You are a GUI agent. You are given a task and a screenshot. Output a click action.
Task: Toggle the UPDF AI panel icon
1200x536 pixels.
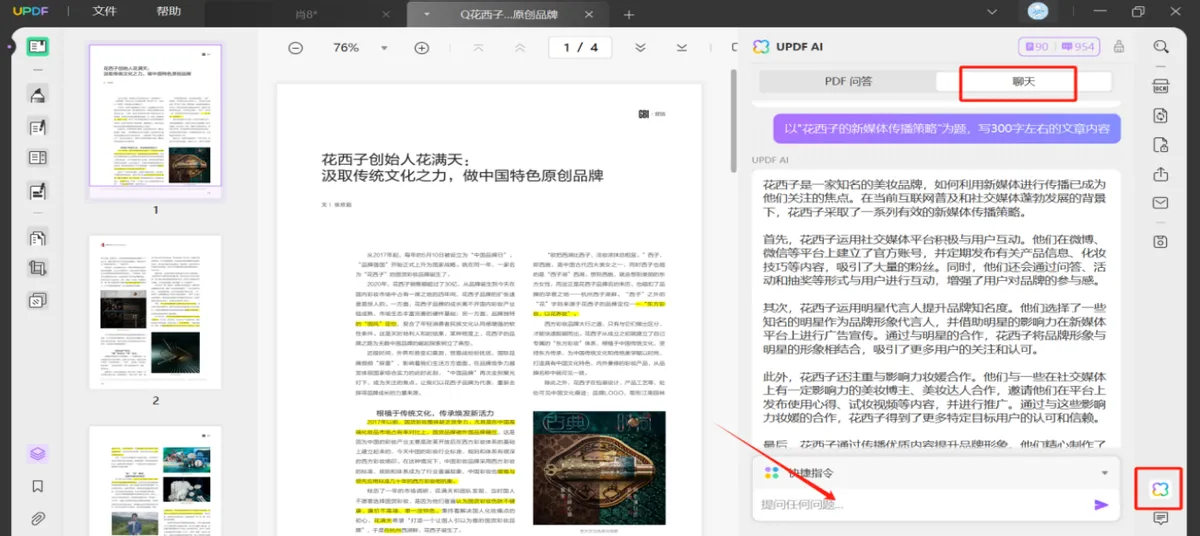tap(1160, 488)
